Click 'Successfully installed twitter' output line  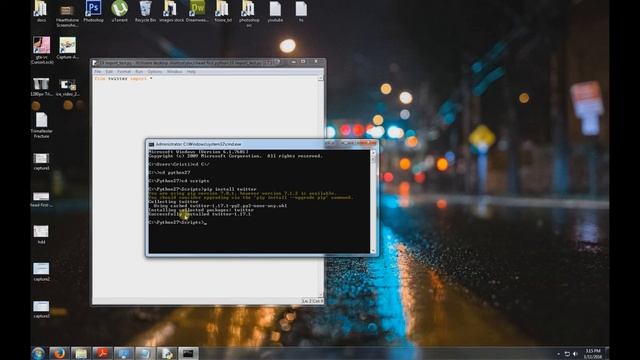pos(200,214)
